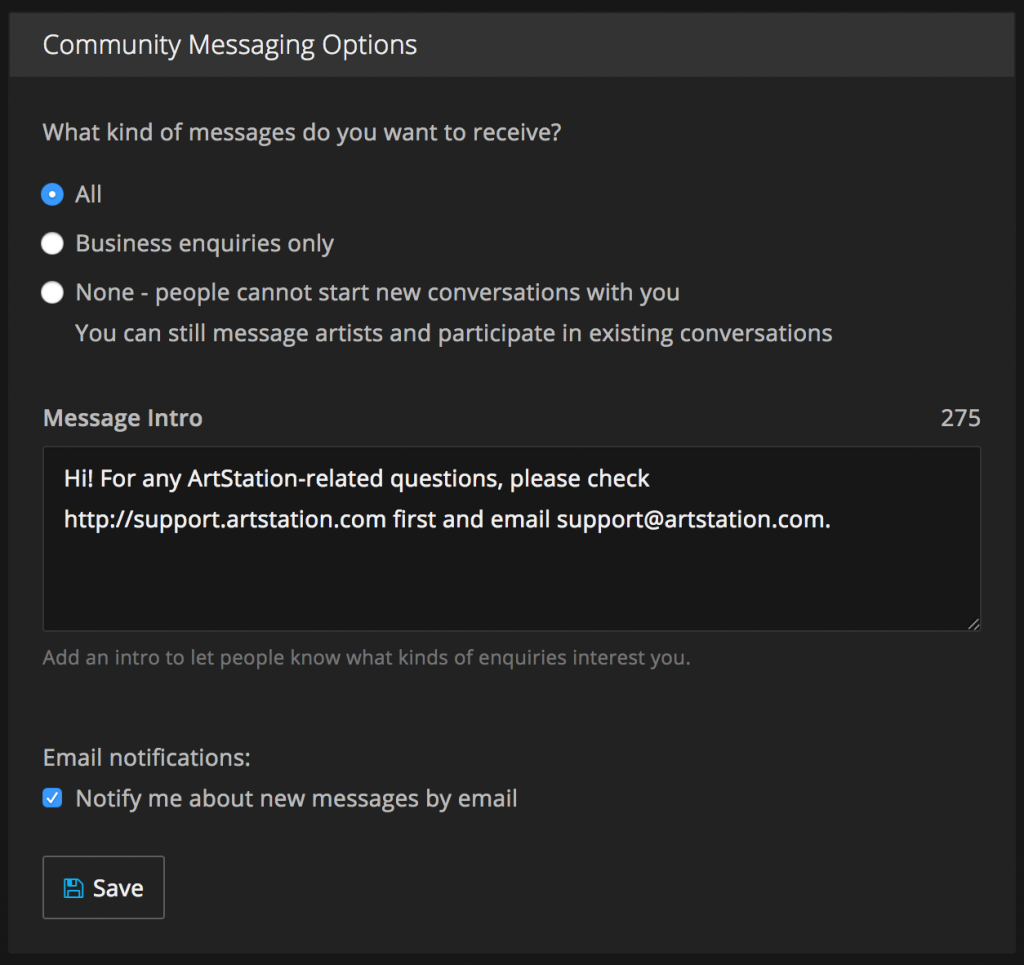Click the "Email notifications:" heading

pyautogui.click(x=146, y=758)
